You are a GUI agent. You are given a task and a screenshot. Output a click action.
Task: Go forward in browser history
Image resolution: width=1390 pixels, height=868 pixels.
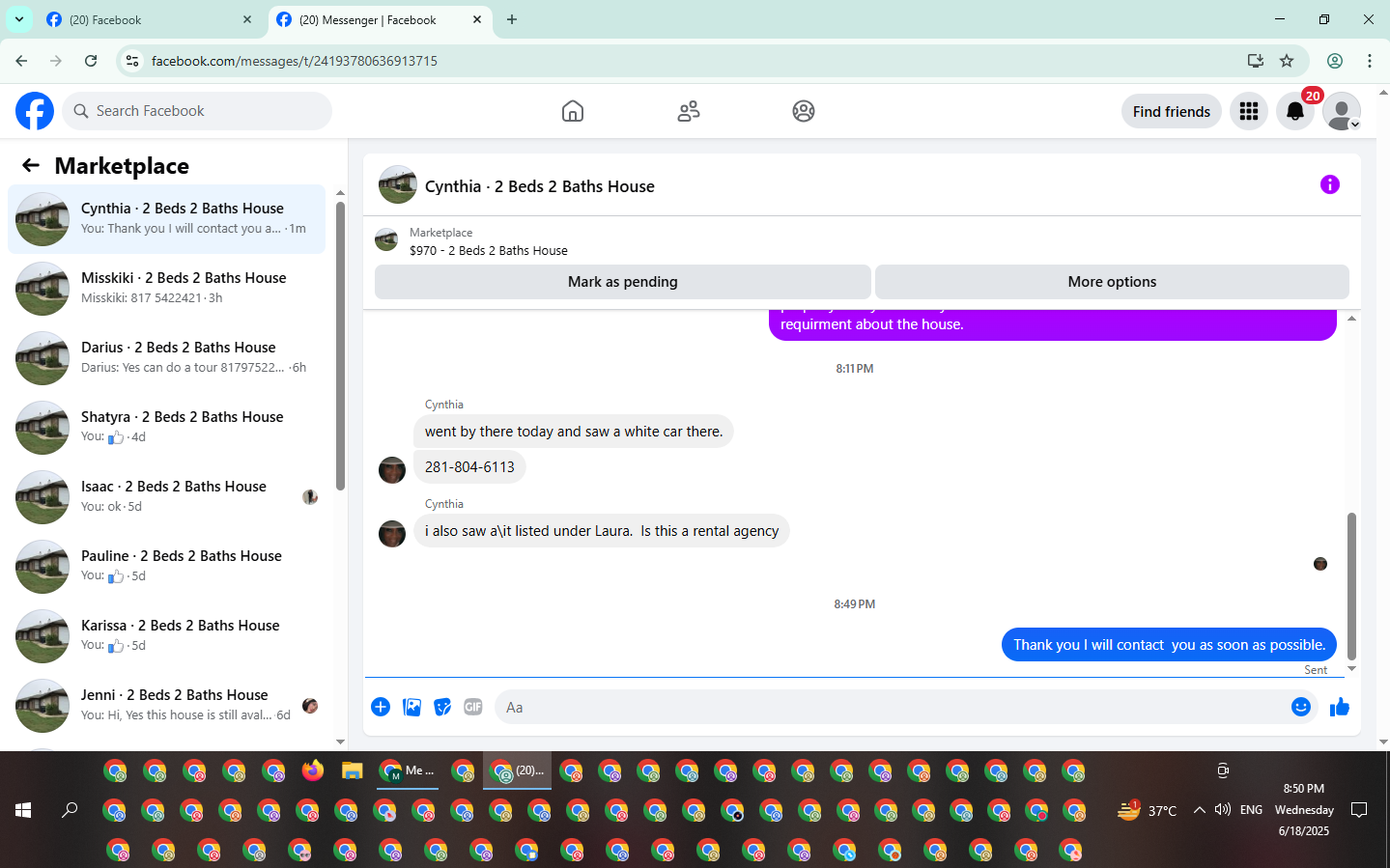click(x=56, y=61)
